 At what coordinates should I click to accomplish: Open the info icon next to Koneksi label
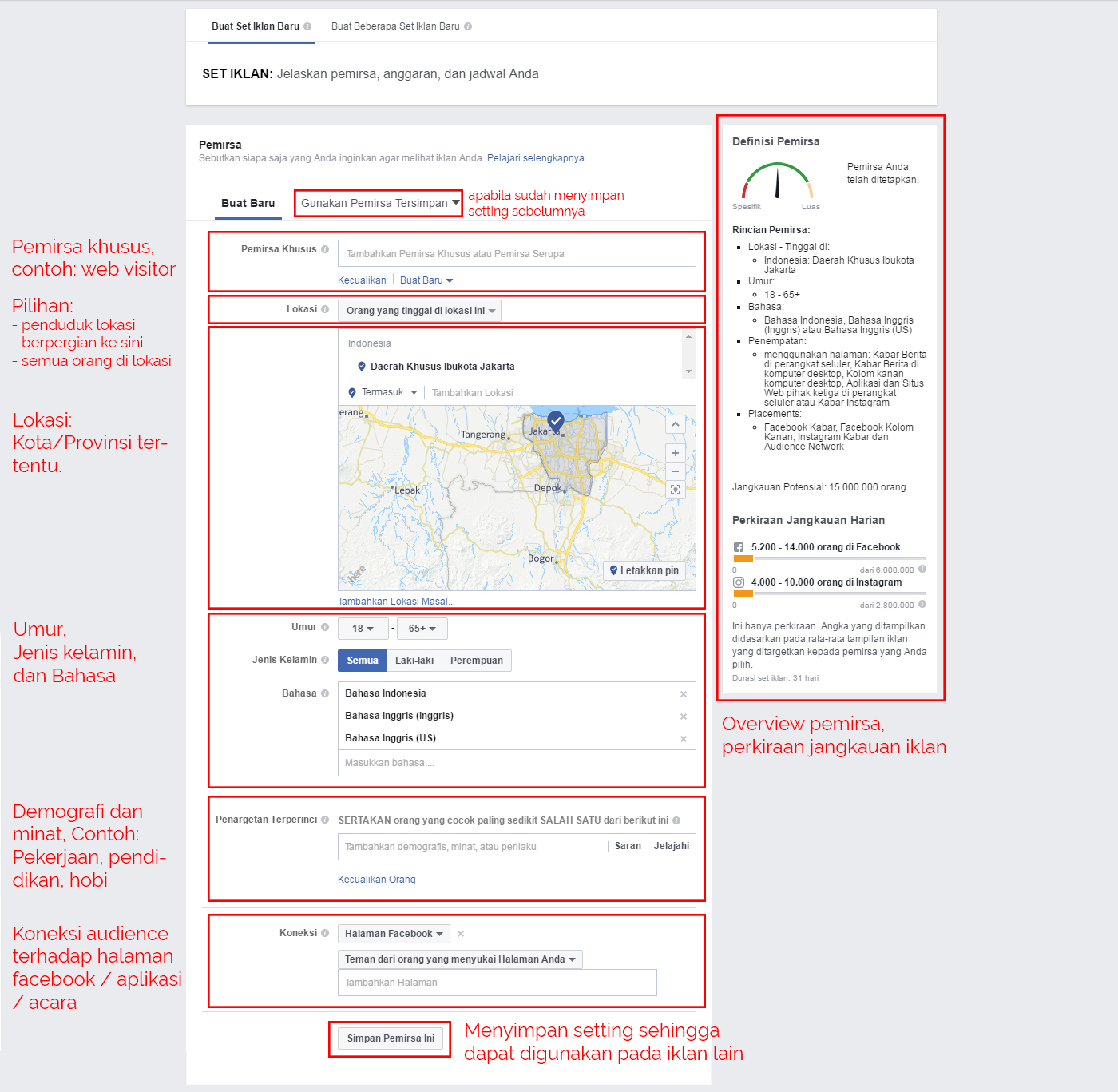point(325,933)
